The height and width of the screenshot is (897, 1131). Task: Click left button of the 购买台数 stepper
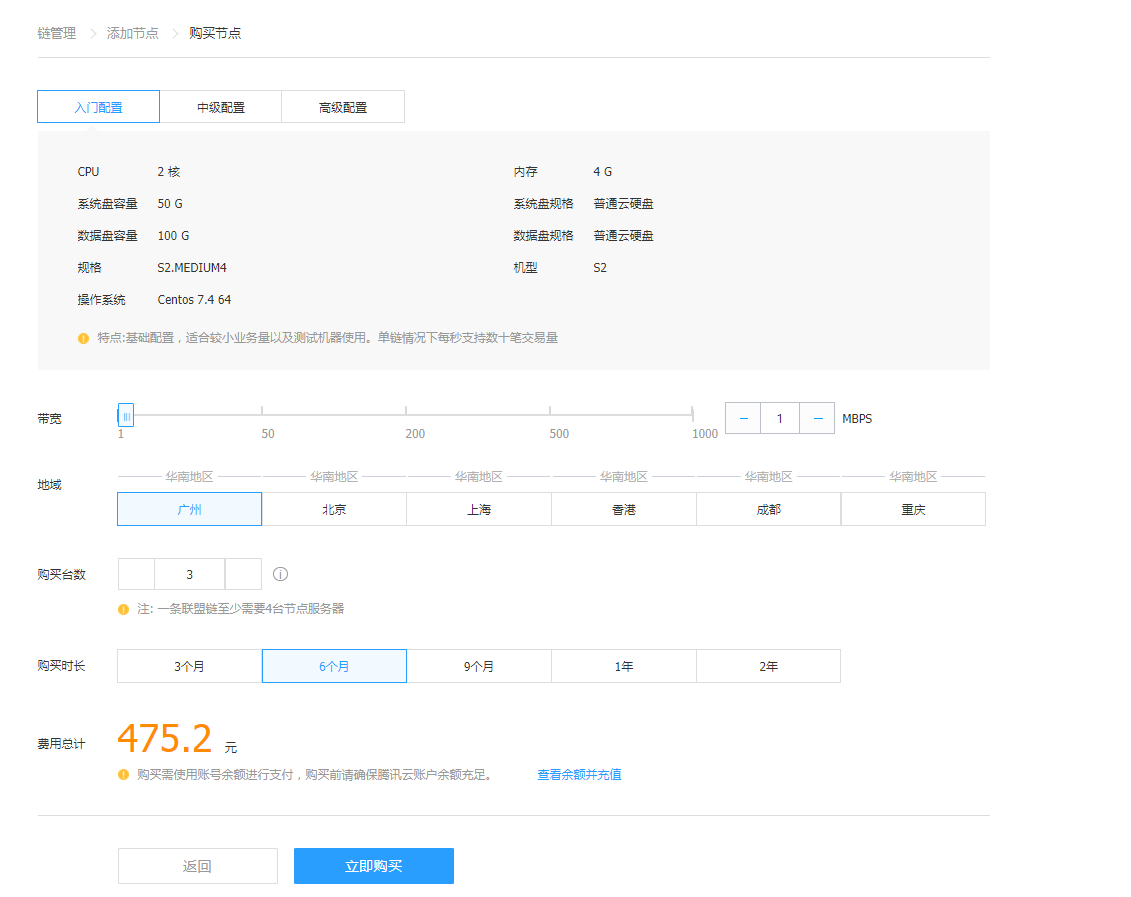[x=137, y=575]
